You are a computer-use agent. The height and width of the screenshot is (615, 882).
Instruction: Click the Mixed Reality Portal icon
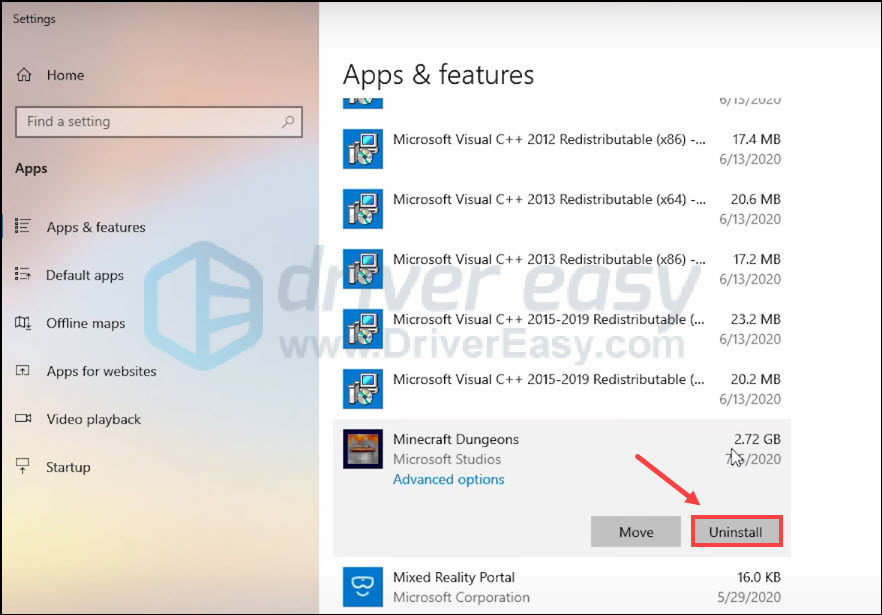coord(362,586)
